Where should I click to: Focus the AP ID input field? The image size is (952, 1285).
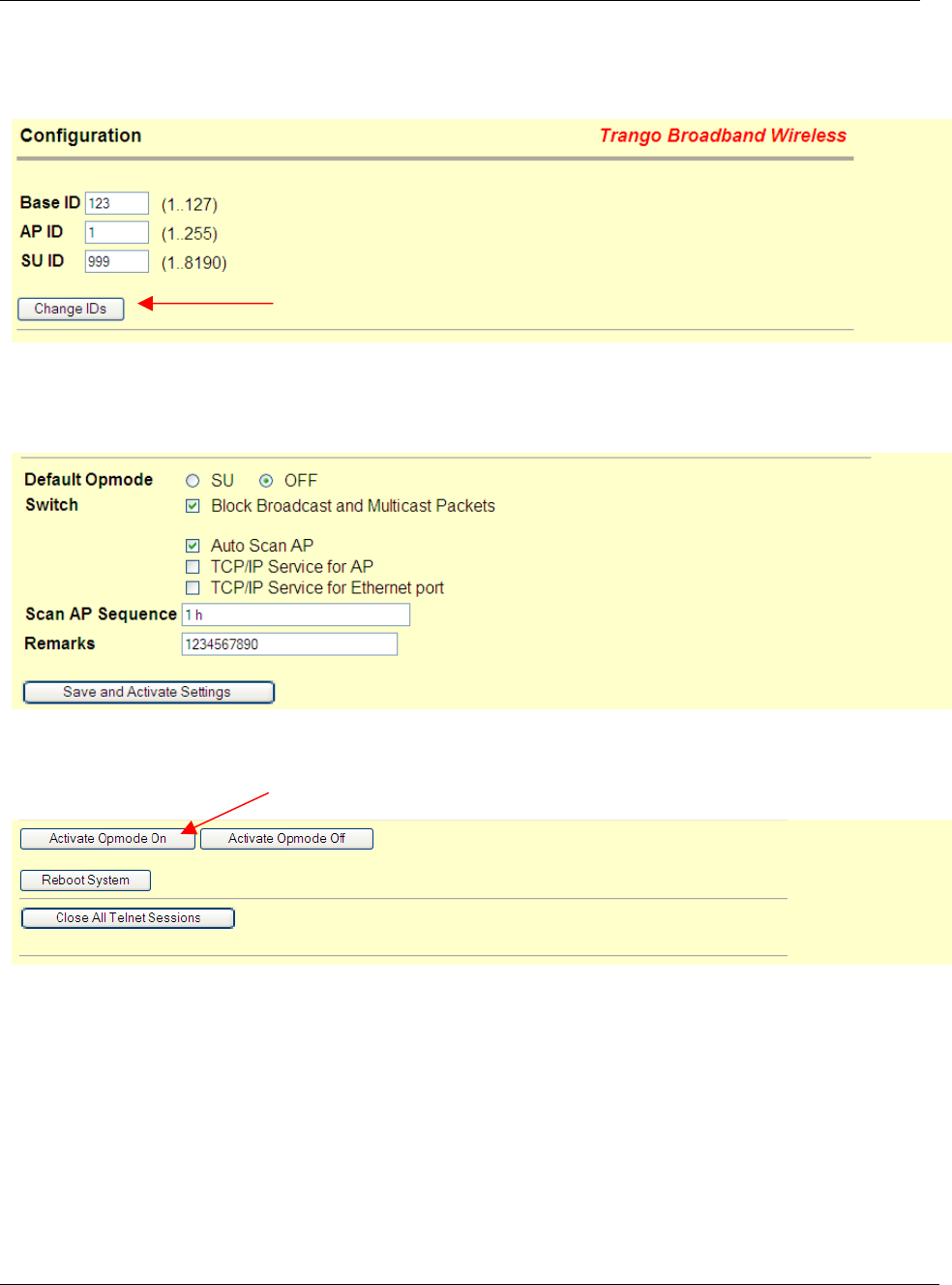click(117, 232)
